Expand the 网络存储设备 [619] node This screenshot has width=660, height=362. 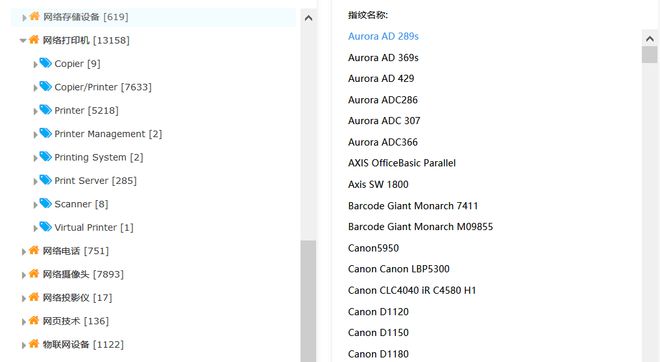[x=24, y=18]
